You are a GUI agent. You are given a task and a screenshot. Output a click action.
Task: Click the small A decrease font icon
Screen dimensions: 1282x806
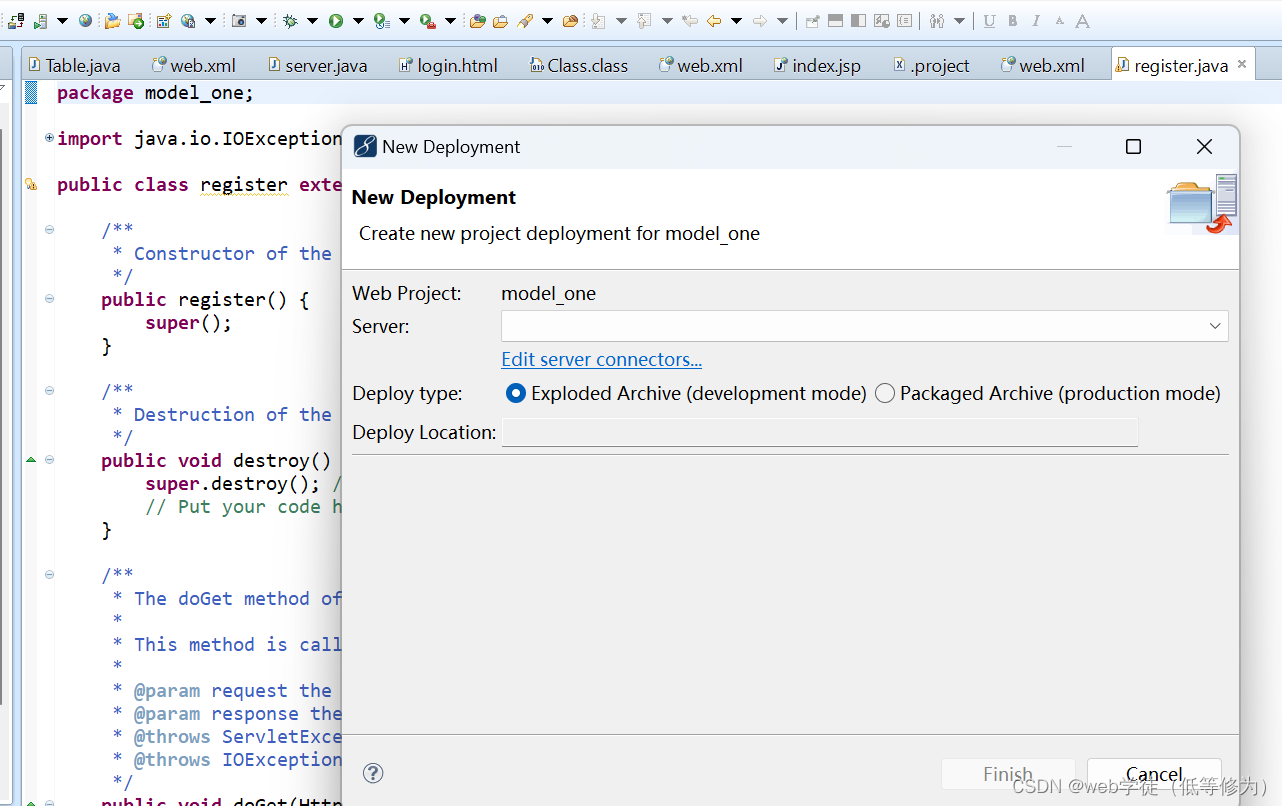pyautogui.click(x=1059, y=21)
